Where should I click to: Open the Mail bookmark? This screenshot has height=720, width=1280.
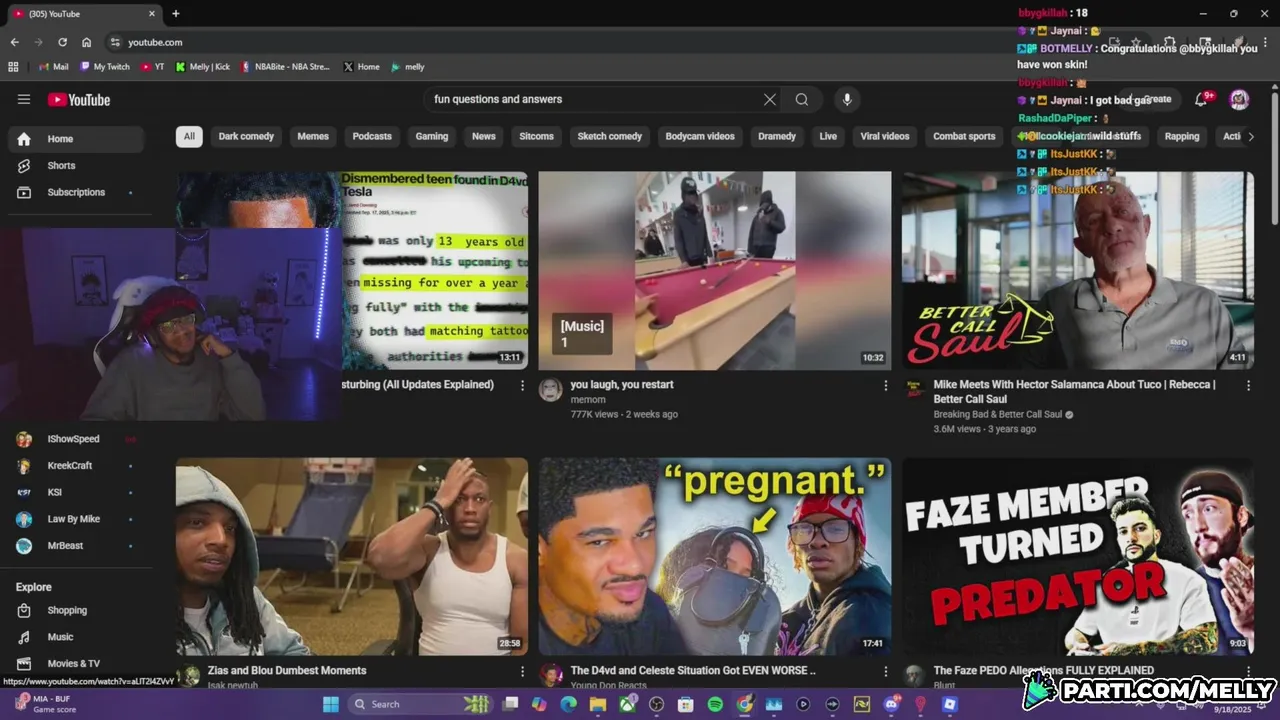(53, 67)
